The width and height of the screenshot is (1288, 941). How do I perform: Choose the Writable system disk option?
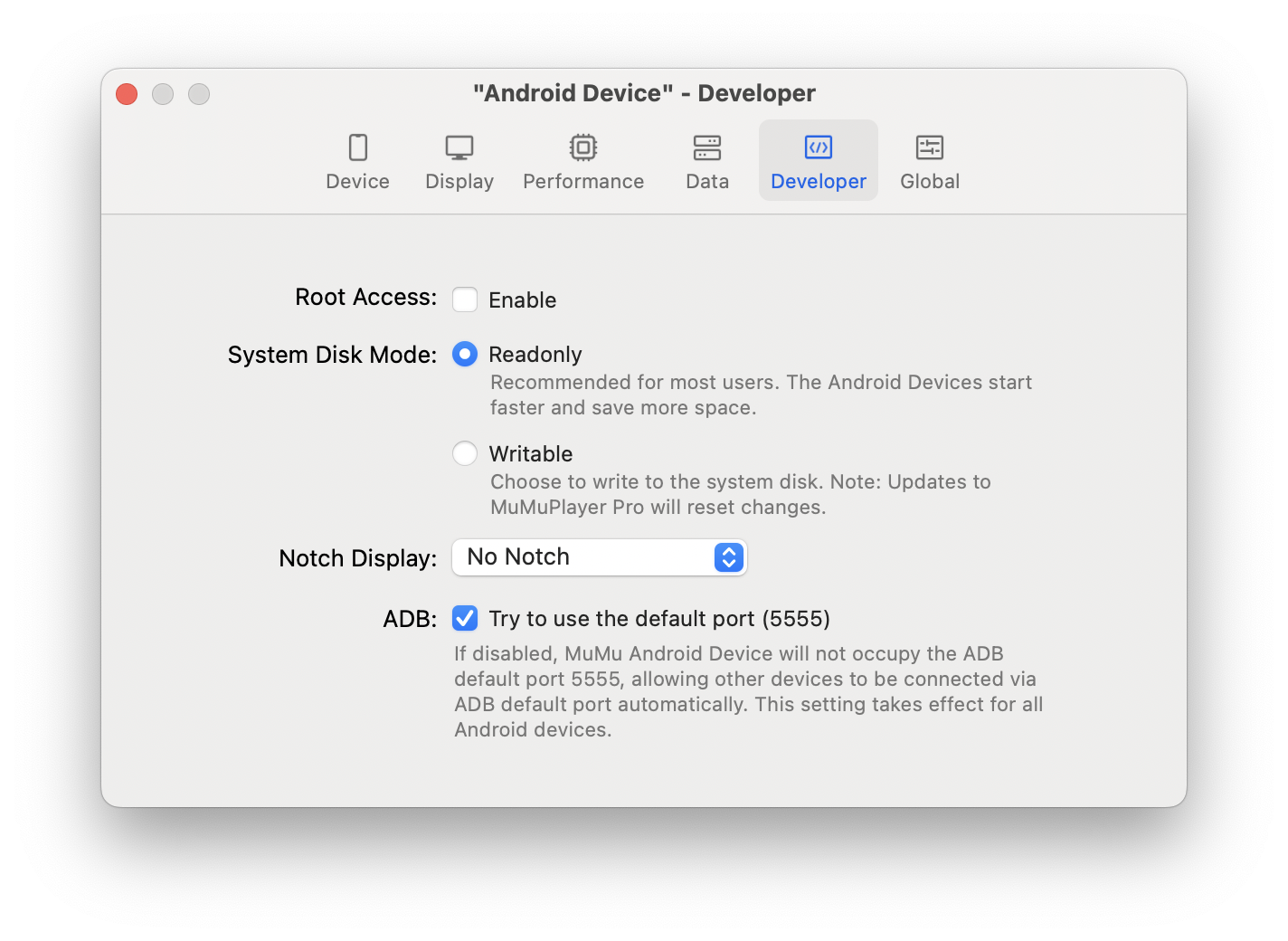465,453
